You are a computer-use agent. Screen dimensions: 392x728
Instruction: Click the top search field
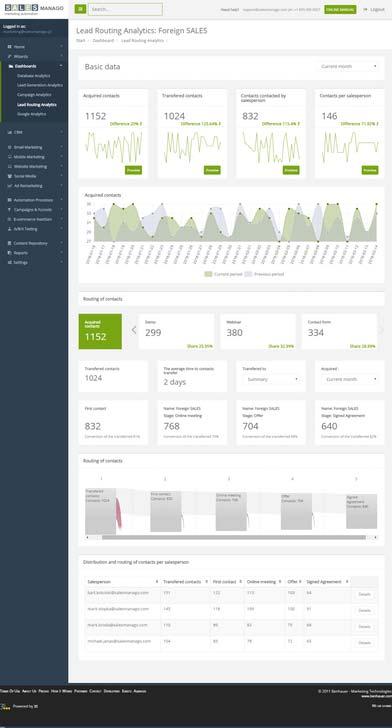125,9
